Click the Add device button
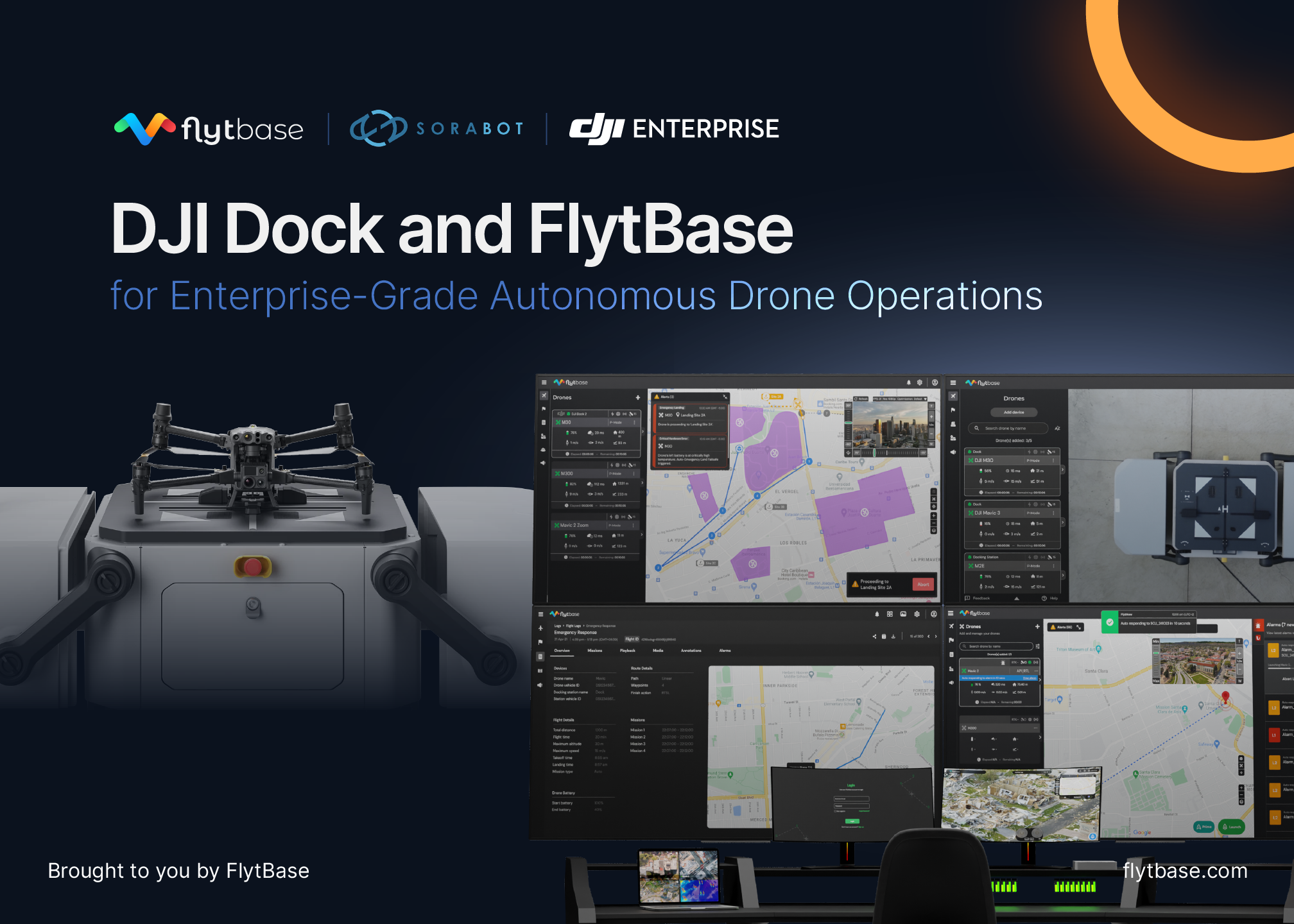This screenshot has height=924, width=1294. tap(1014, 412)
